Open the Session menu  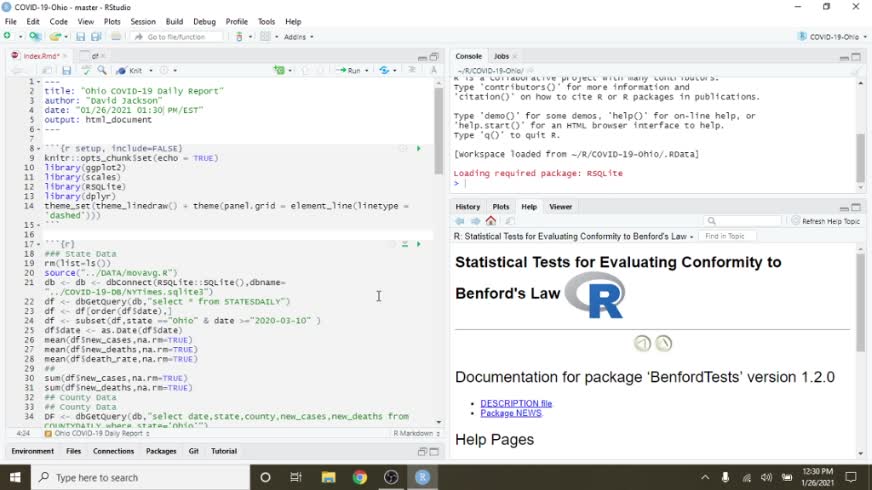[143, 22]
